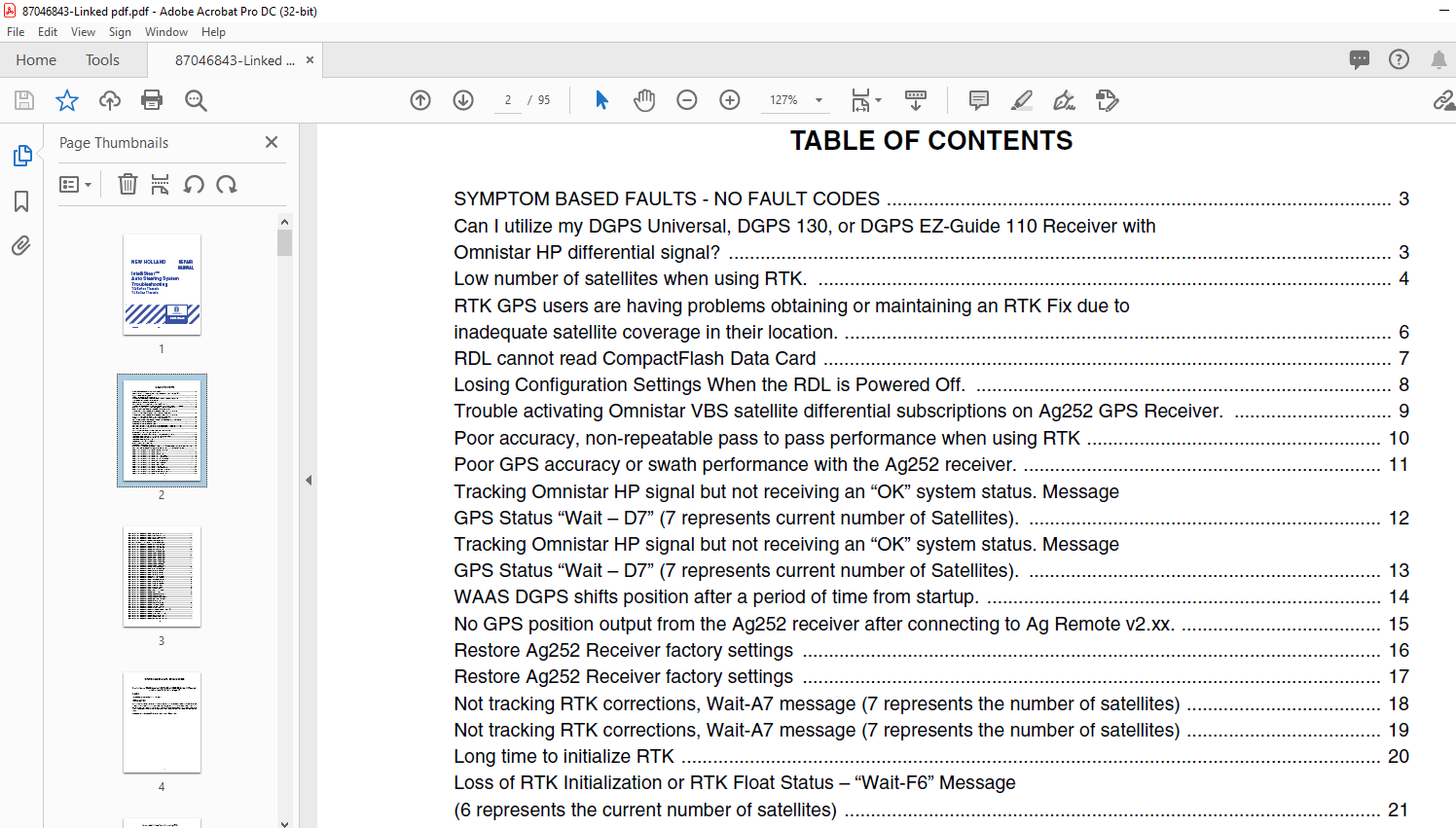Open the Help menu
Screen dimensions: 1456x828
click(x=213, y=32)
